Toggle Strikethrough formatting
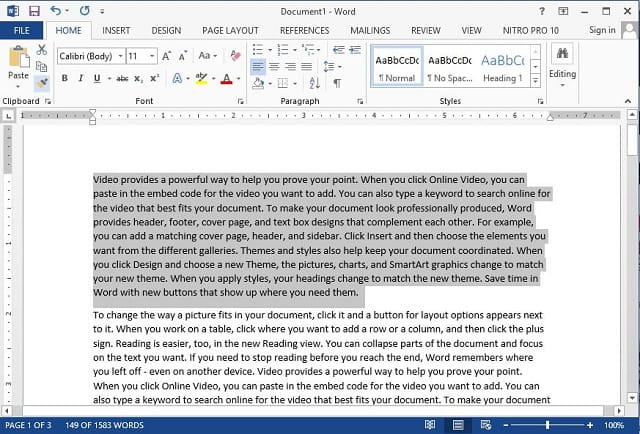Screen dimensions: 640x434 [x=122, y=78]
